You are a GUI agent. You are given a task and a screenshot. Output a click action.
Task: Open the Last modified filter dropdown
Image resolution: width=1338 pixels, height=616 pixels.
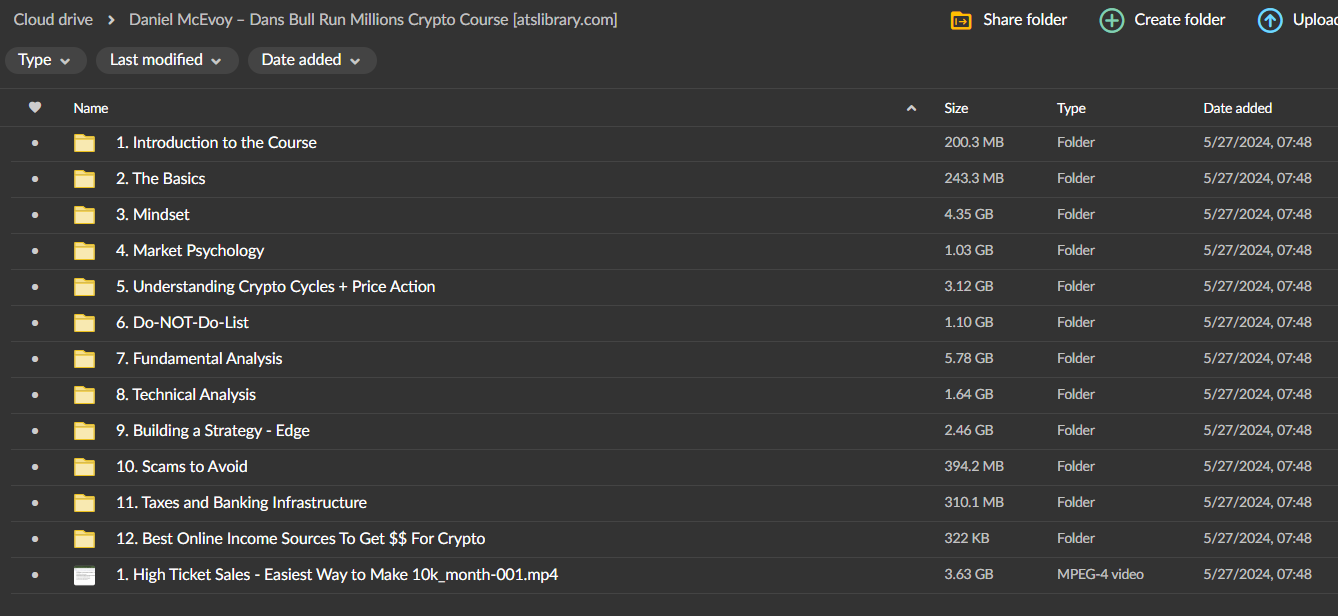(x=167, y=60)
